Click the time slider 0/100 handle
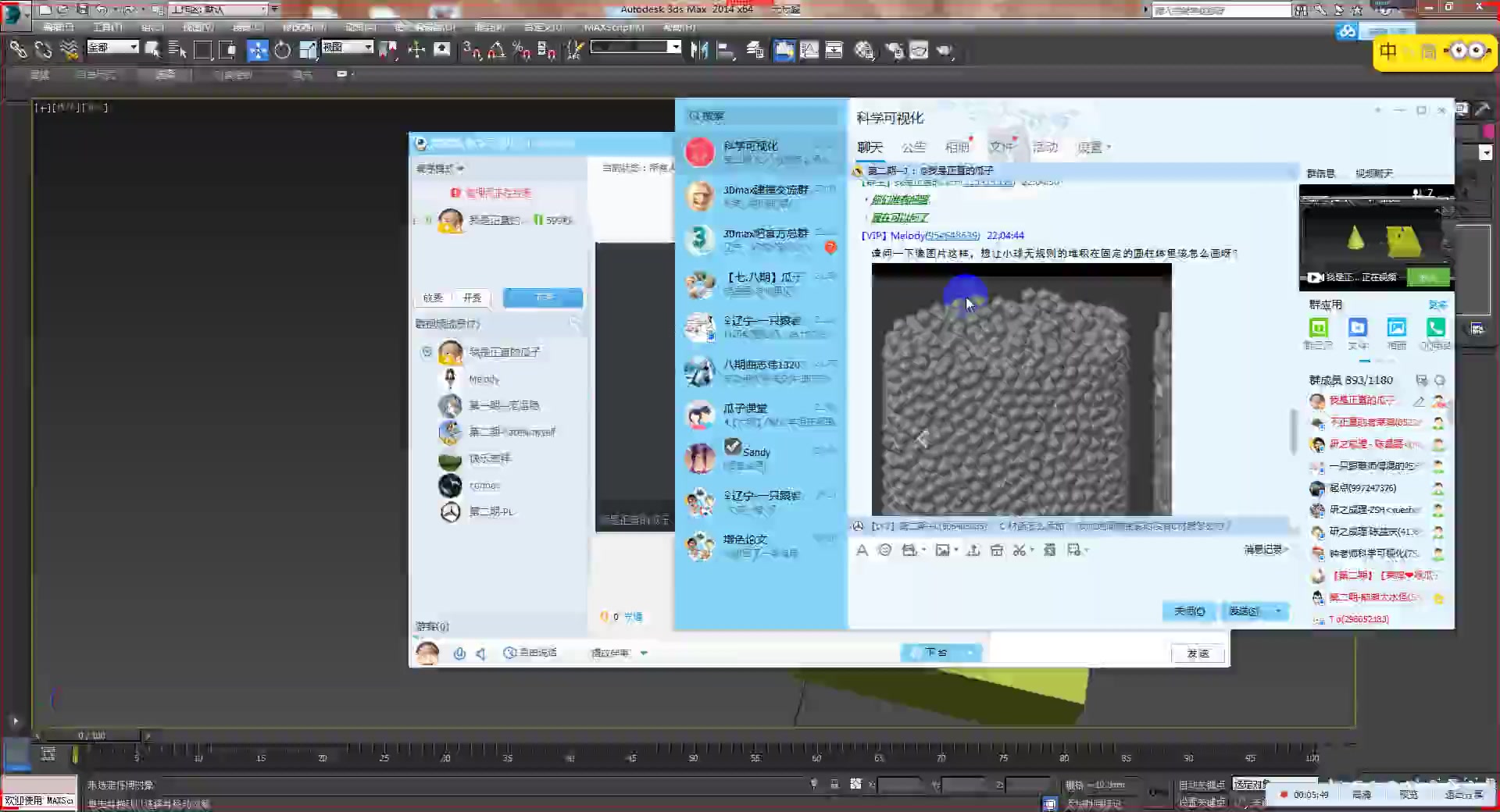This screenshot has height=812, width=1500. coord(92,735)
